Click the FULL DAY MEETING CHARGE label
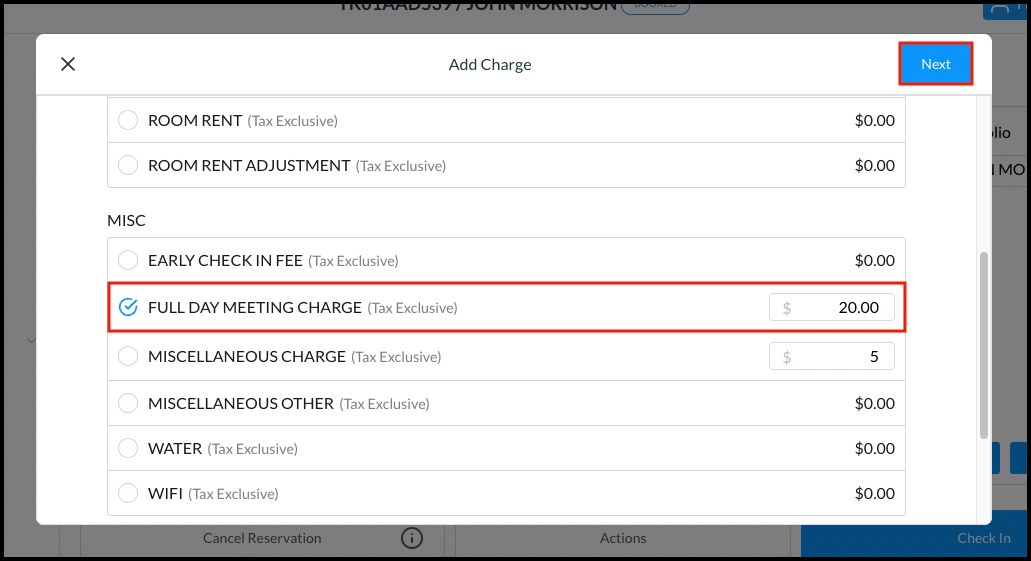Image resolution: width=1031 pixels, height=561 pixels. coord(255,307)
